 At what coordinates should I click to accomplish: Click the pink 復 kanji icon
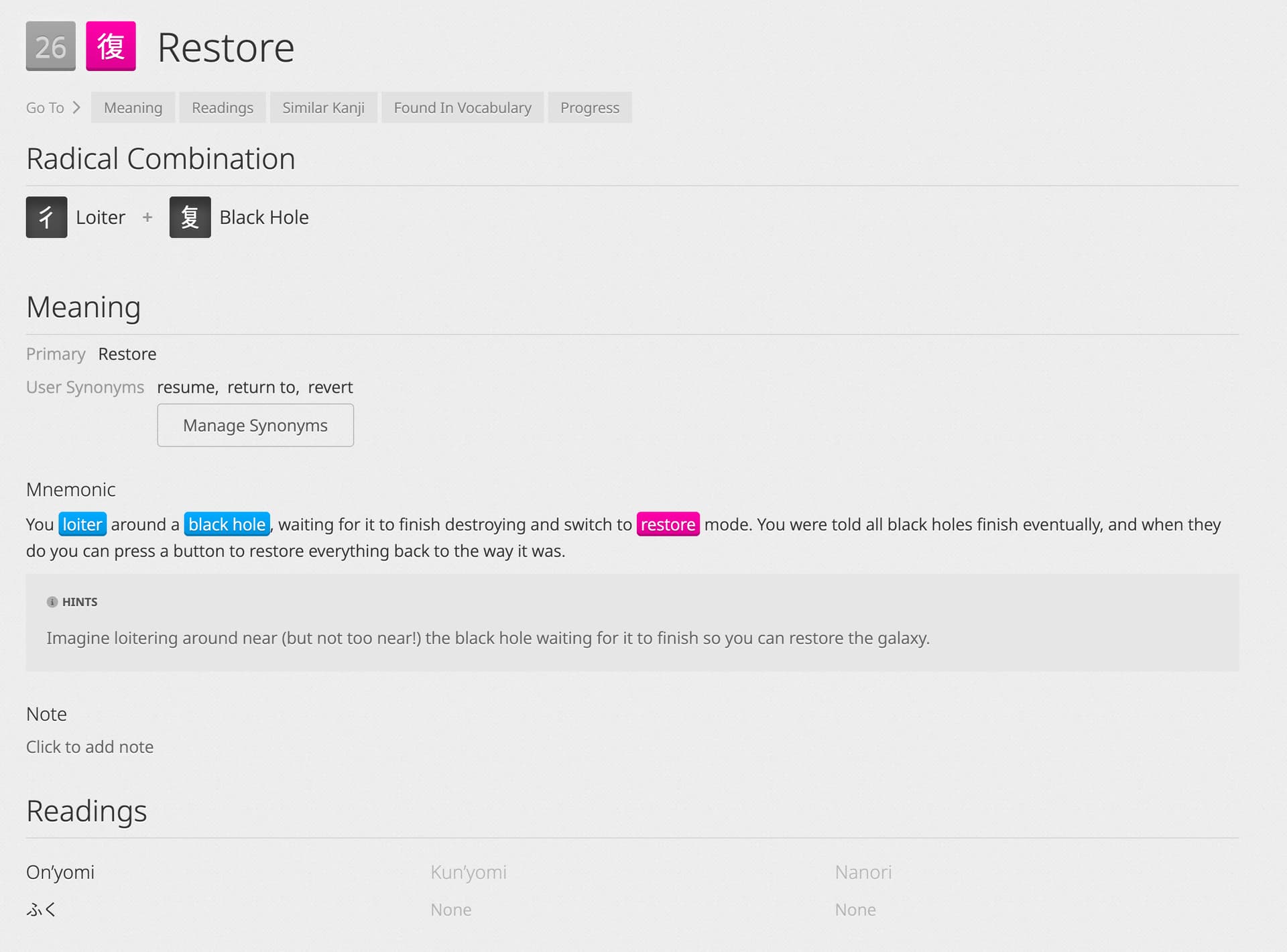(111, 46)
